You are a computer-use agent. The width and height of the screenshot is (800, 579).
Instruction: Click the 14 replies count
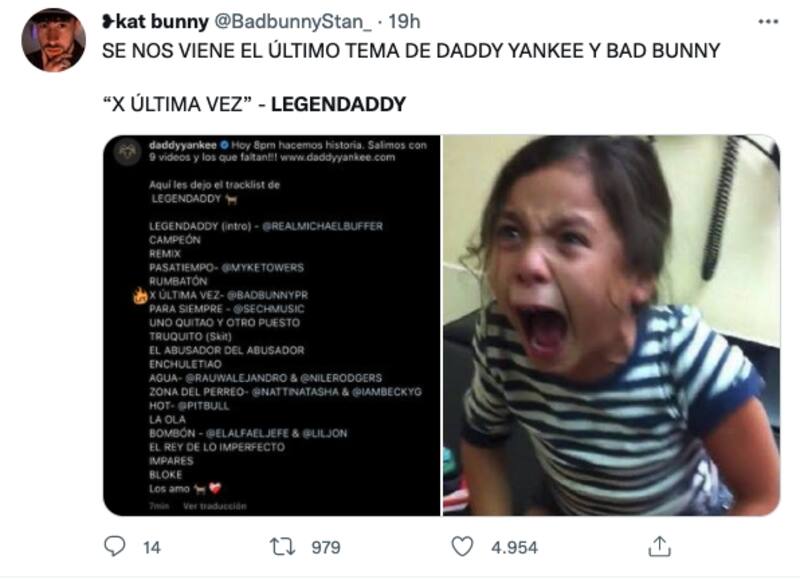click(152, 547)
